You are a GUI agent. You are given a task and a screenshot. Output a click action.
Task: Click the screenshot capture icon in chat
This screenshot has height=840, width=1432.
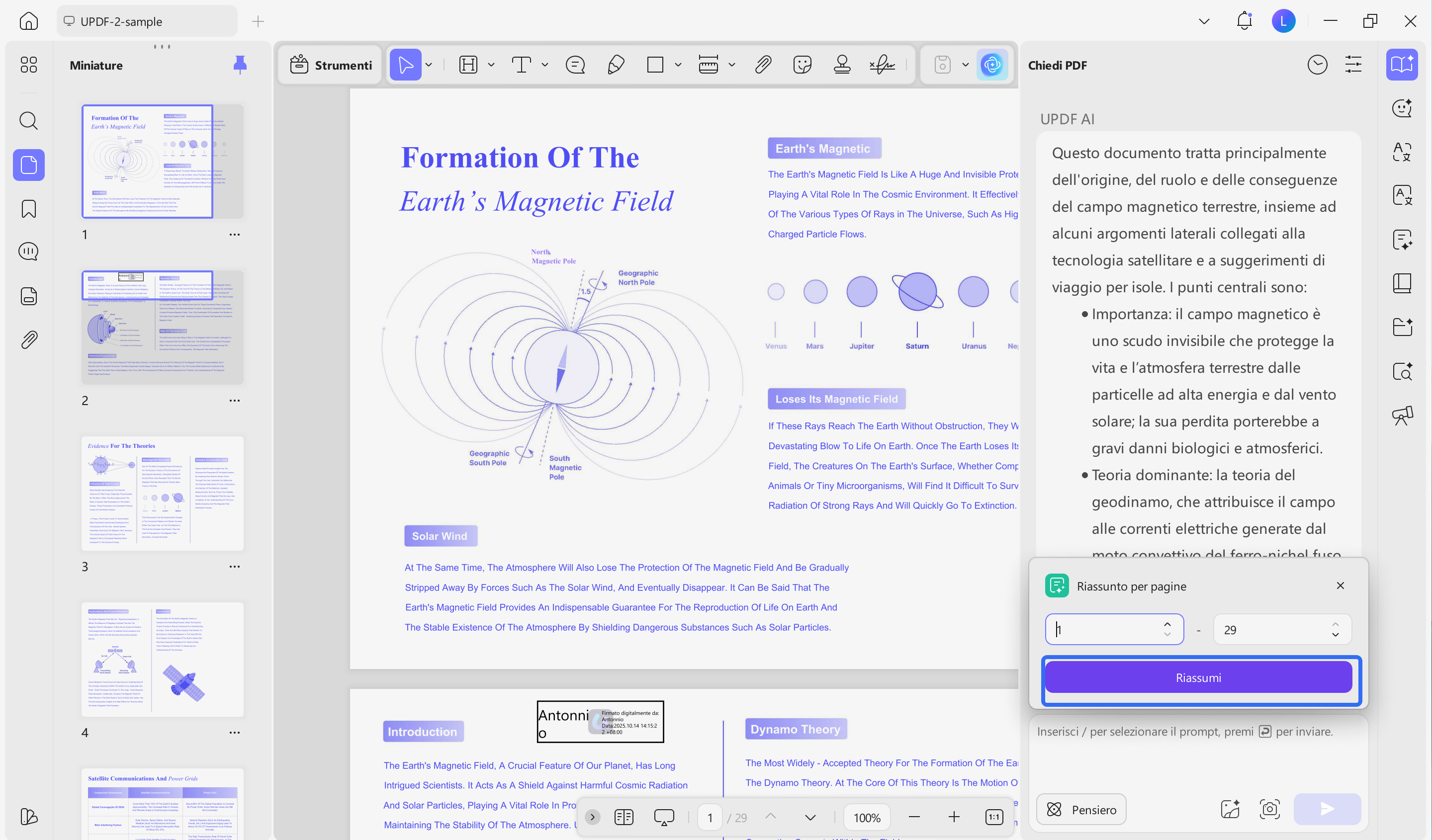tap(1269, 809)
